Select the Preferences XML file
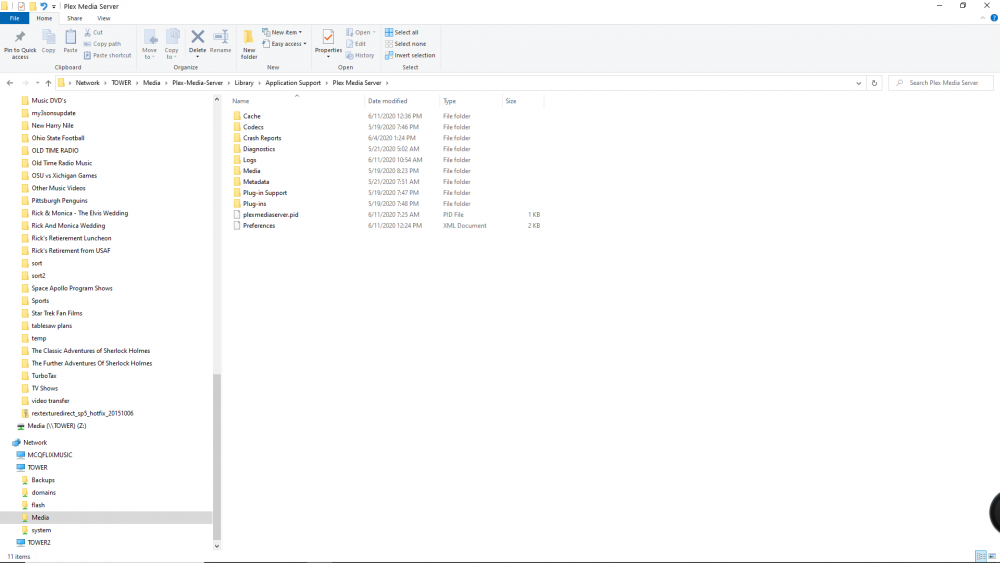 coord(259,226)
